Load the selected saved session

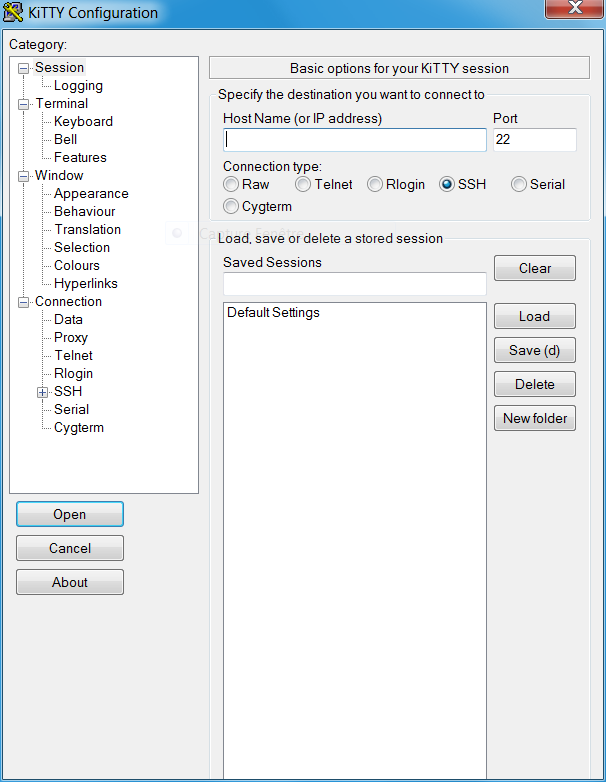535,316
